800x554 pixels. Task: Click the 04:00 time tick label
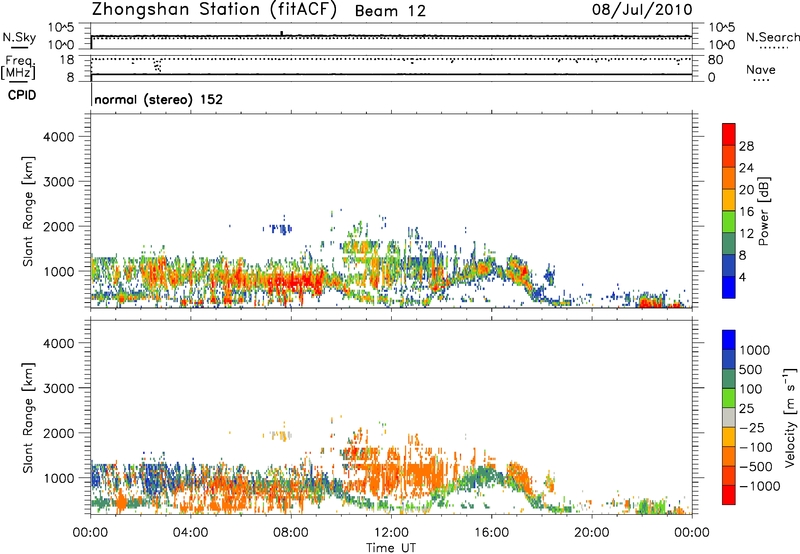(190, 533)
